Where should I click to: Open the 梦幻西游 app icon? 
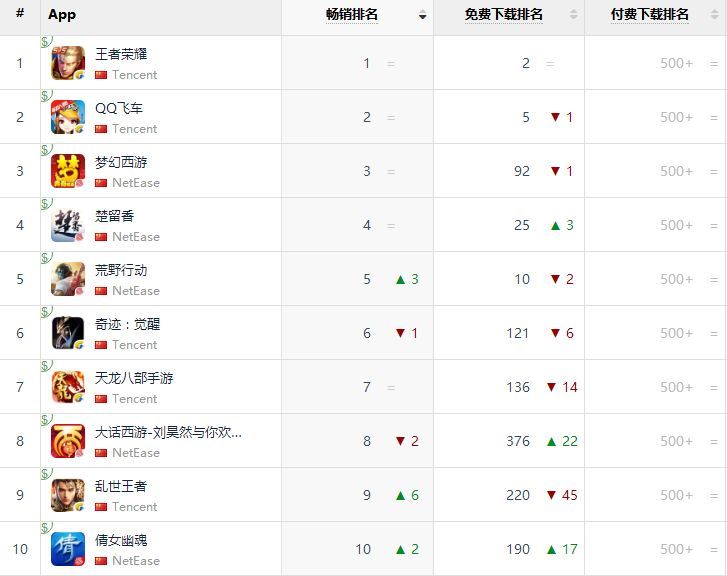[x=68, y=171]
